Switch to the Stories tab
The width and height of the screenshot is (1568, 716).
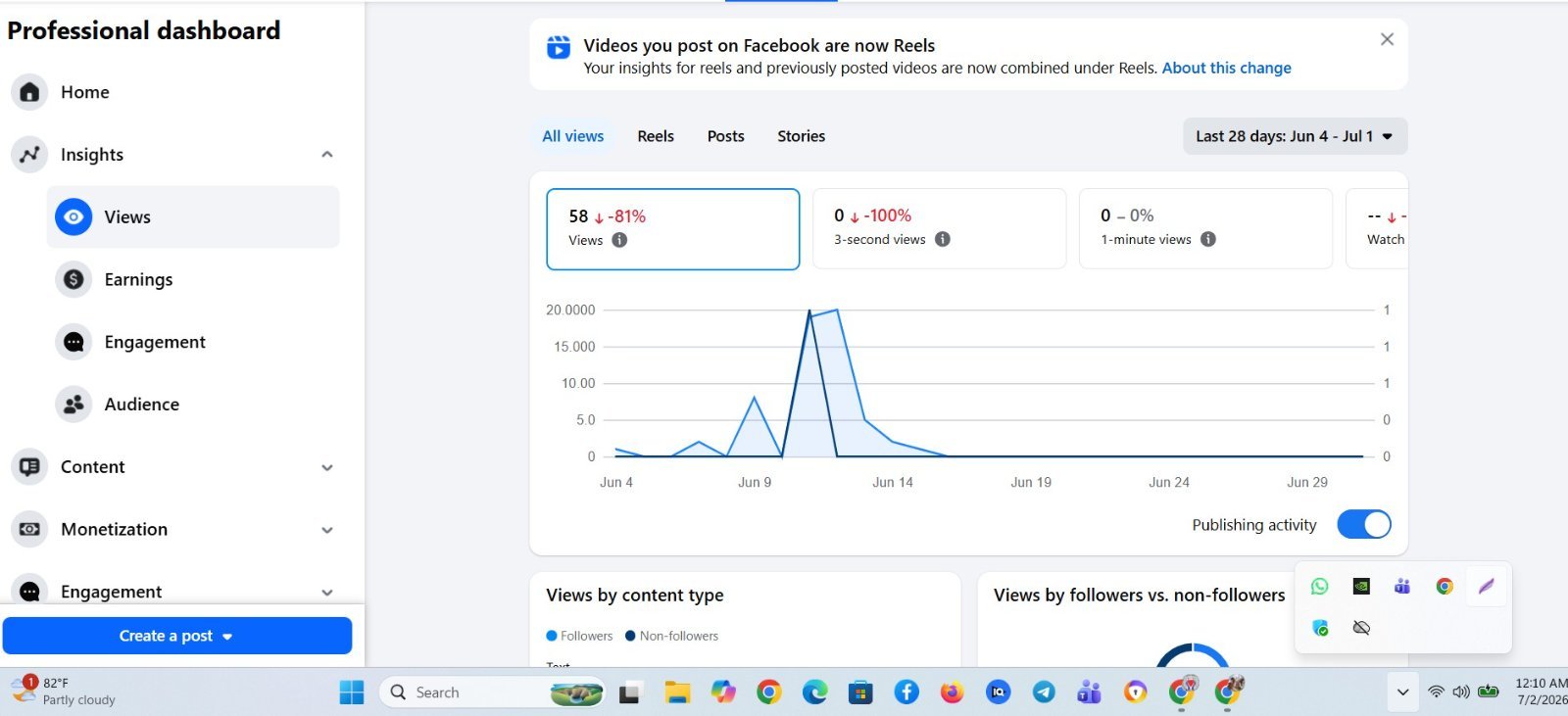pyautogui.click(x=801, y=136)
